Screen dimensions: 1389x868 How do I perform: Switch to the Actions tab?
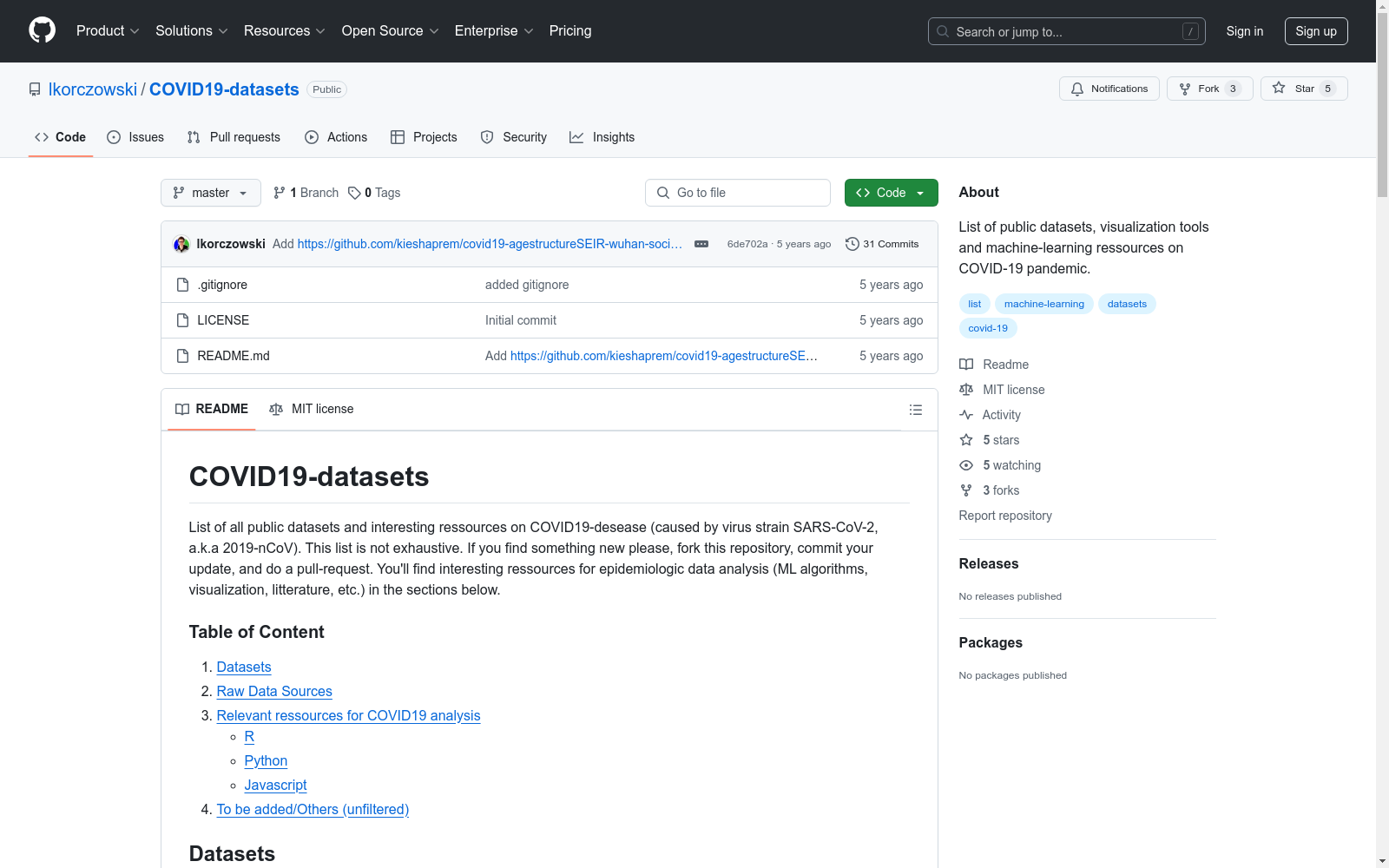(x=336, y=137)
